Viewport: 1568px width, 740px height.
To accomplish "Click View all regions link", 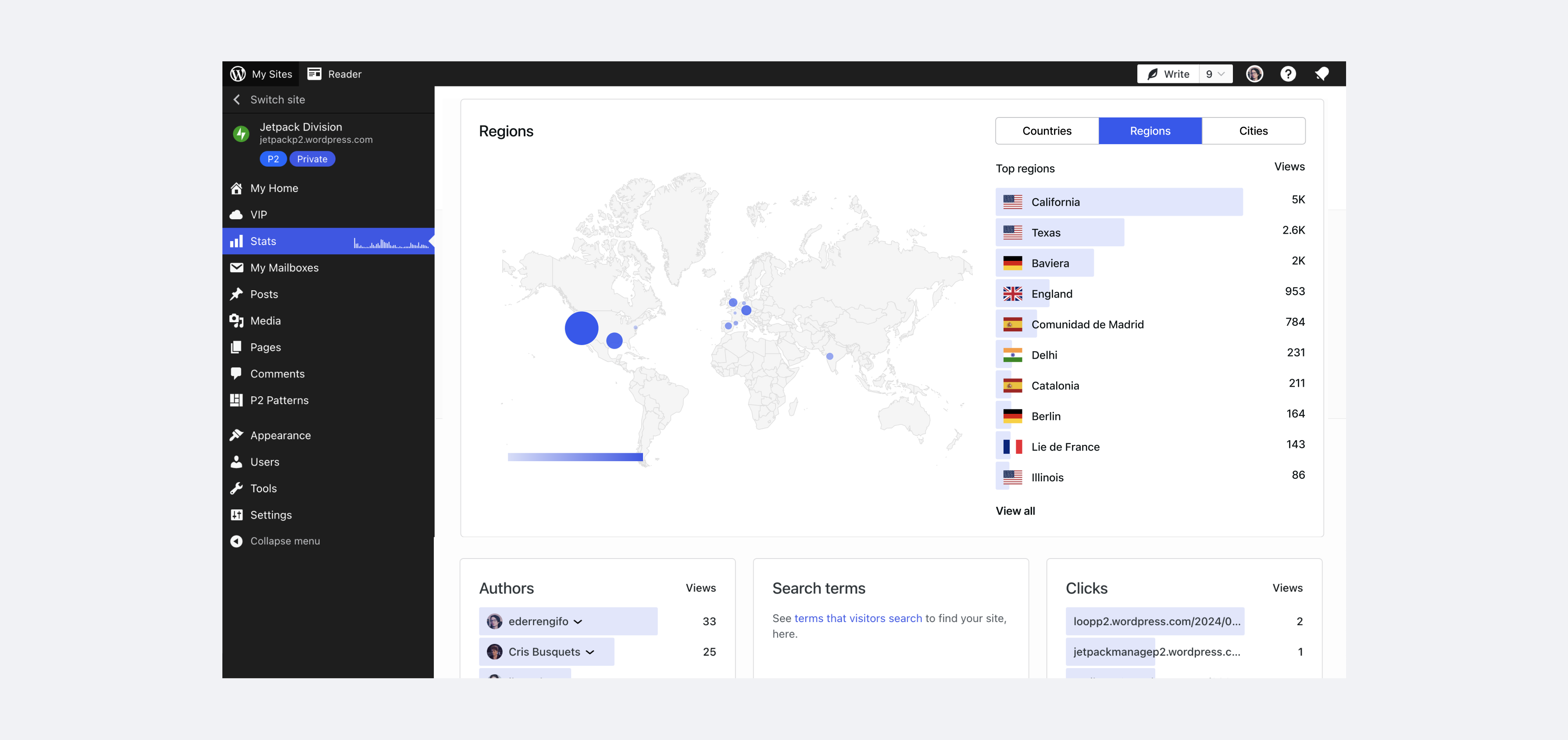I will coord(1014,511).
